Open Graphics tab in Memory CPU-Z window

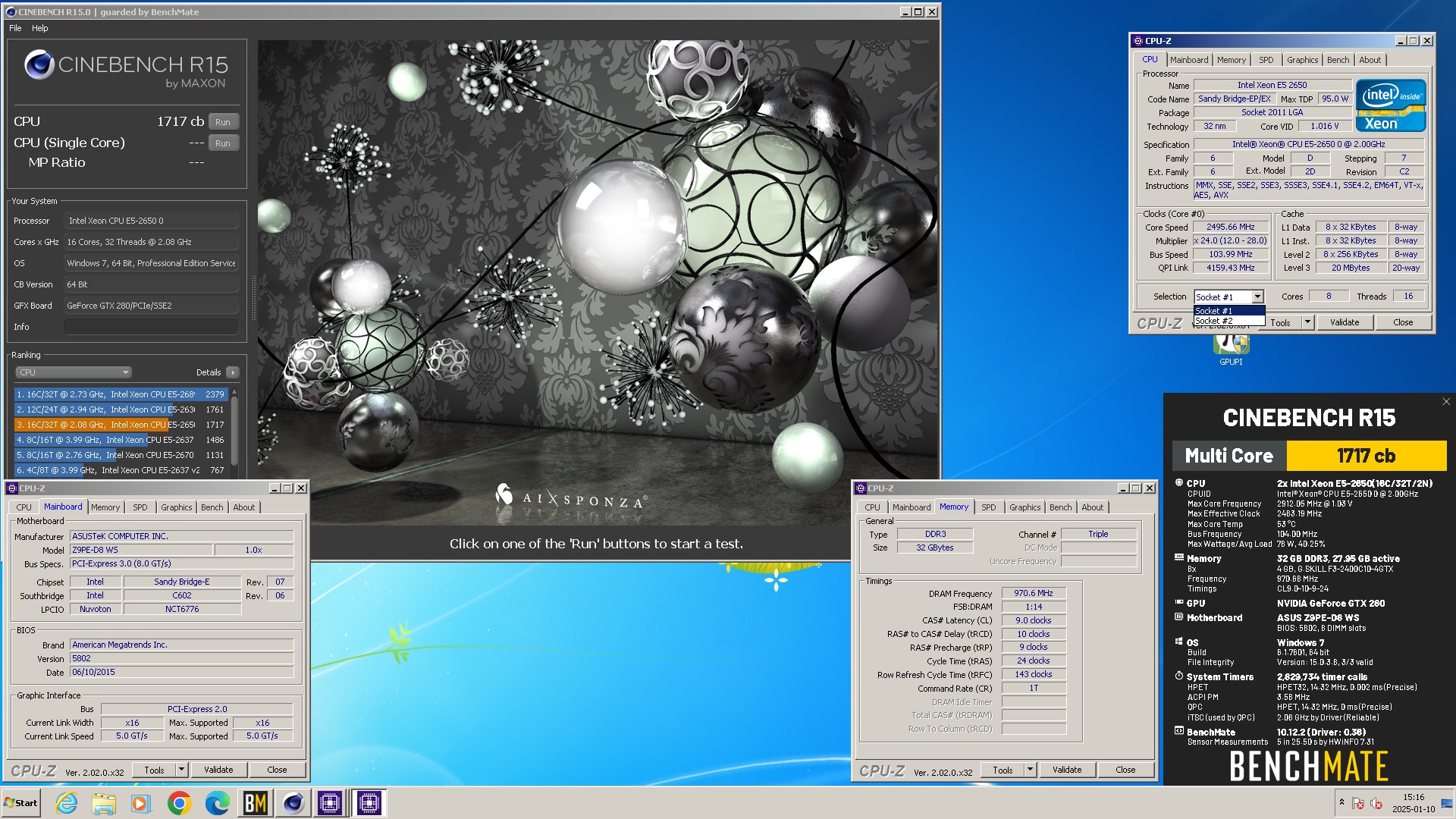click(1025, 507)
